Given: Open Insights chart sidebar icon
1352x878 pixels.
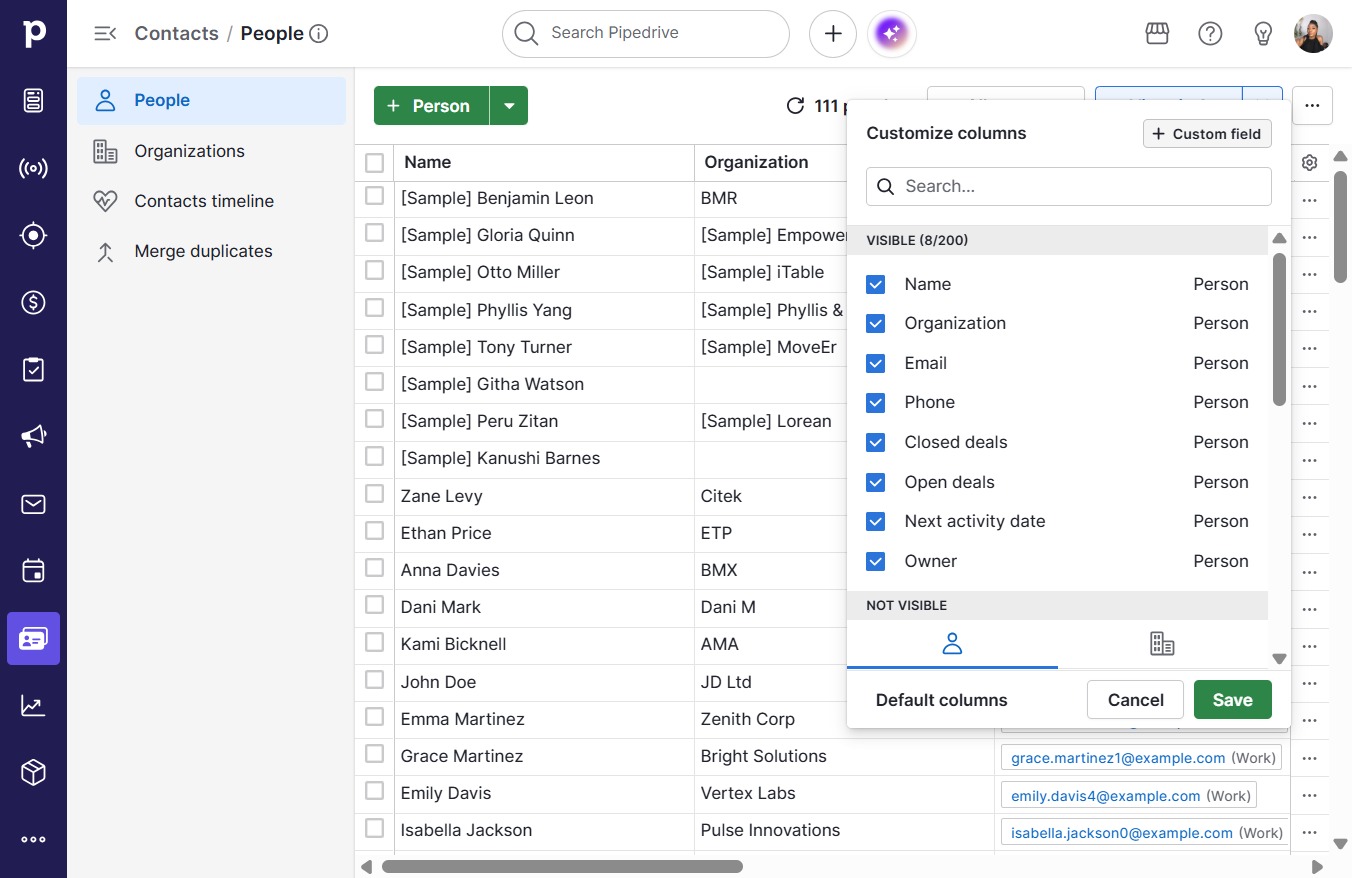Looking at the screenshot, I should pyautogui.click(x=33, y=705).
